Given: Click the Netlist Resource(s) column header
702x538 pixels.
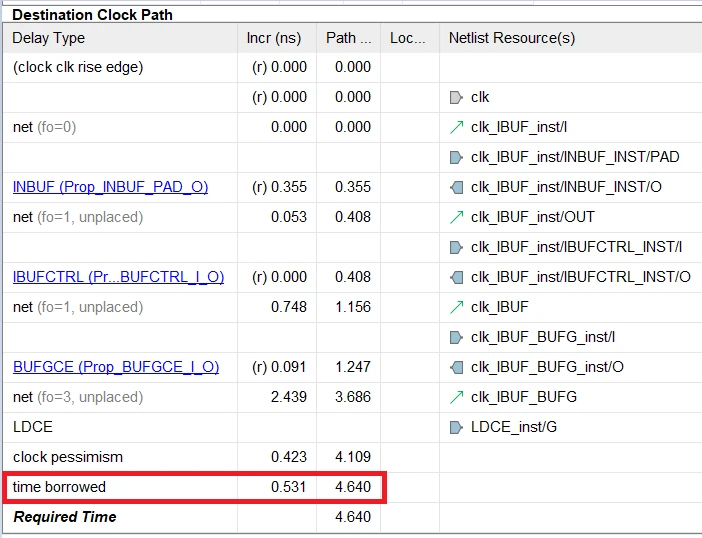Looking at the screenshot, I should coord(511,38).
